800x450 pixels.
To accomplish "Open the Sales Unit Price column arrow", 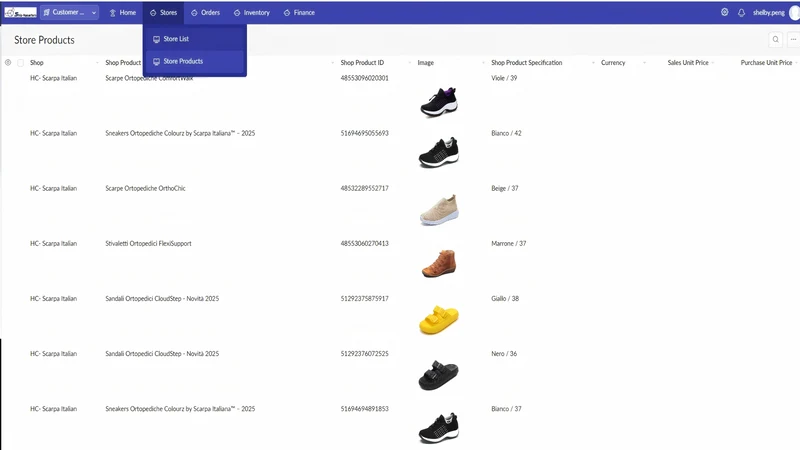I will pyautogui.click(x=713, y=63).
